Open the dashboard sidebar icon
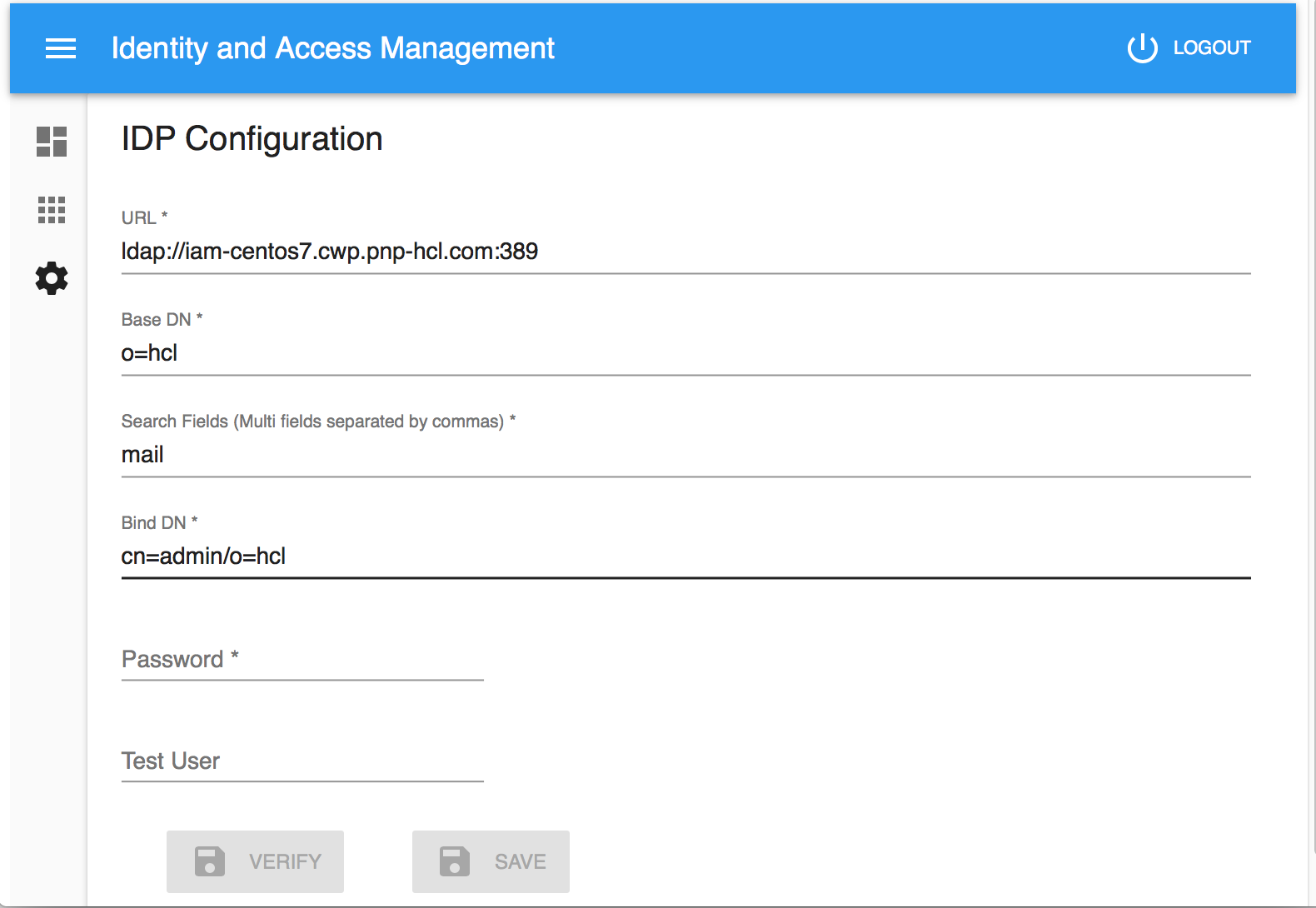The width and height of the screenshot is (1316, 908). coord(52,142)
